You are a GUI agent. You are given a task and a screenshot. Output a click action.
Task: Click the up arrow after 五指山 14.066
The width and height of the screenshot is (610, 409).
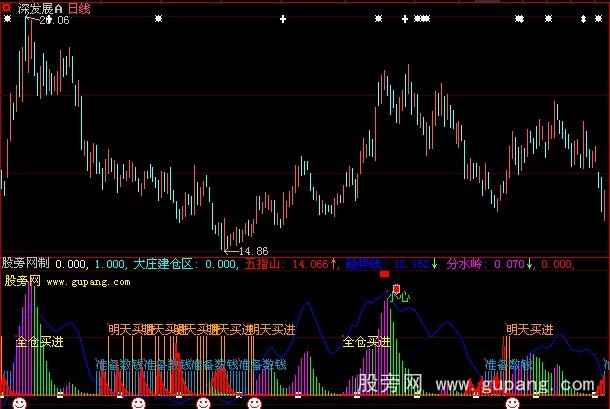(x=333, y=264)
